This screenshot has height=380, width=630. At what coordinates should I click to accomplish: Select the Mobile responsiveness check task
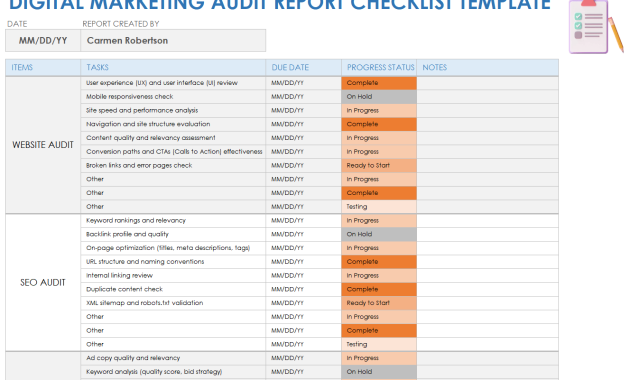coord(173,97)
